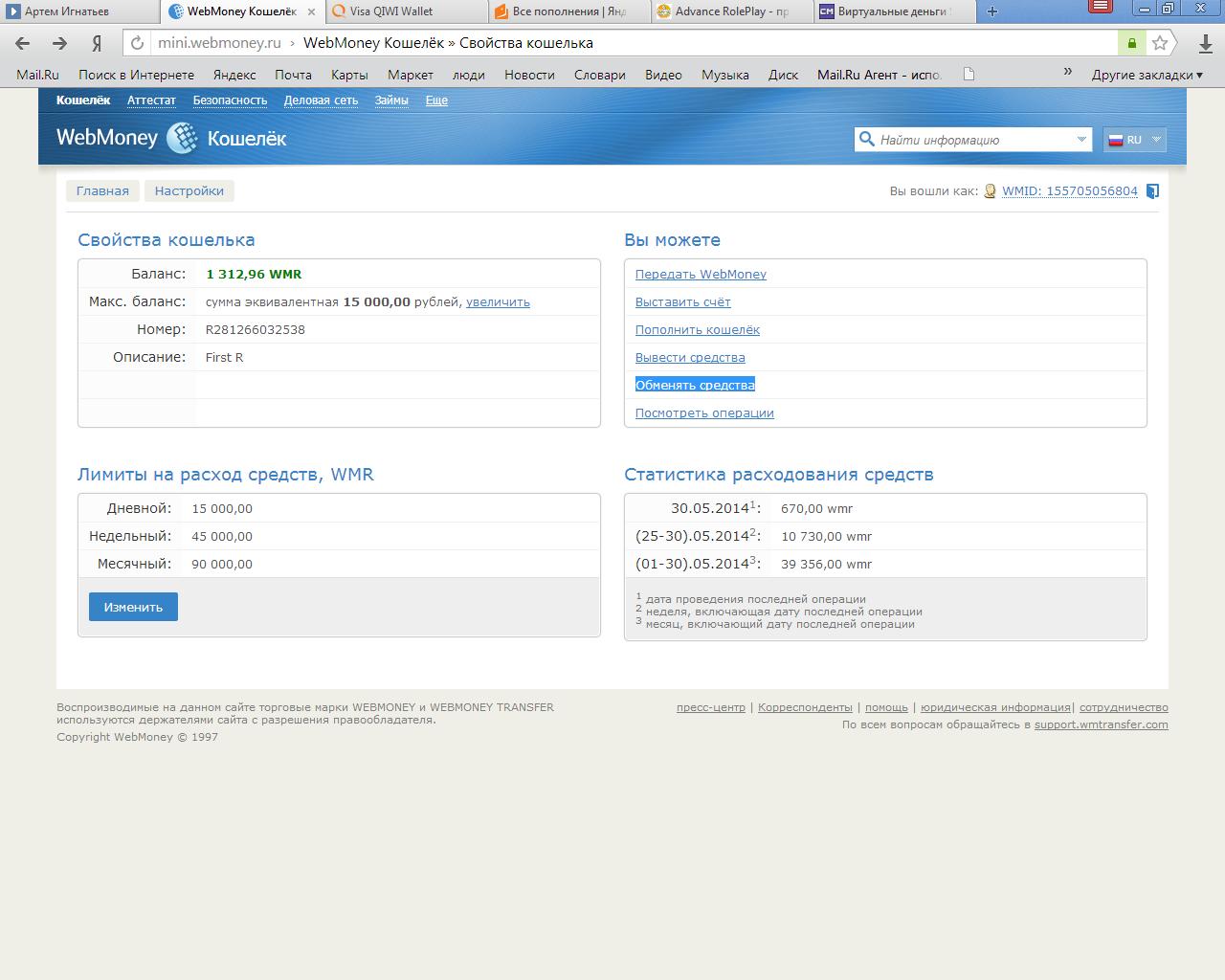This screenshot has height=980, width=1225.
Task: Click Вывести средства link
Action: tap(690, 357)
